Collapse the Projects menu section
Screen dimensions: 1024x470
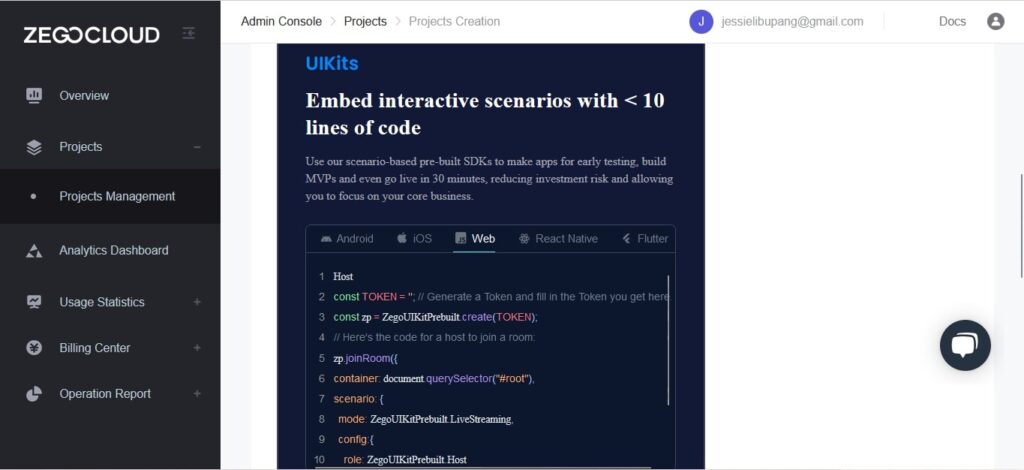[x=197, y=148]
